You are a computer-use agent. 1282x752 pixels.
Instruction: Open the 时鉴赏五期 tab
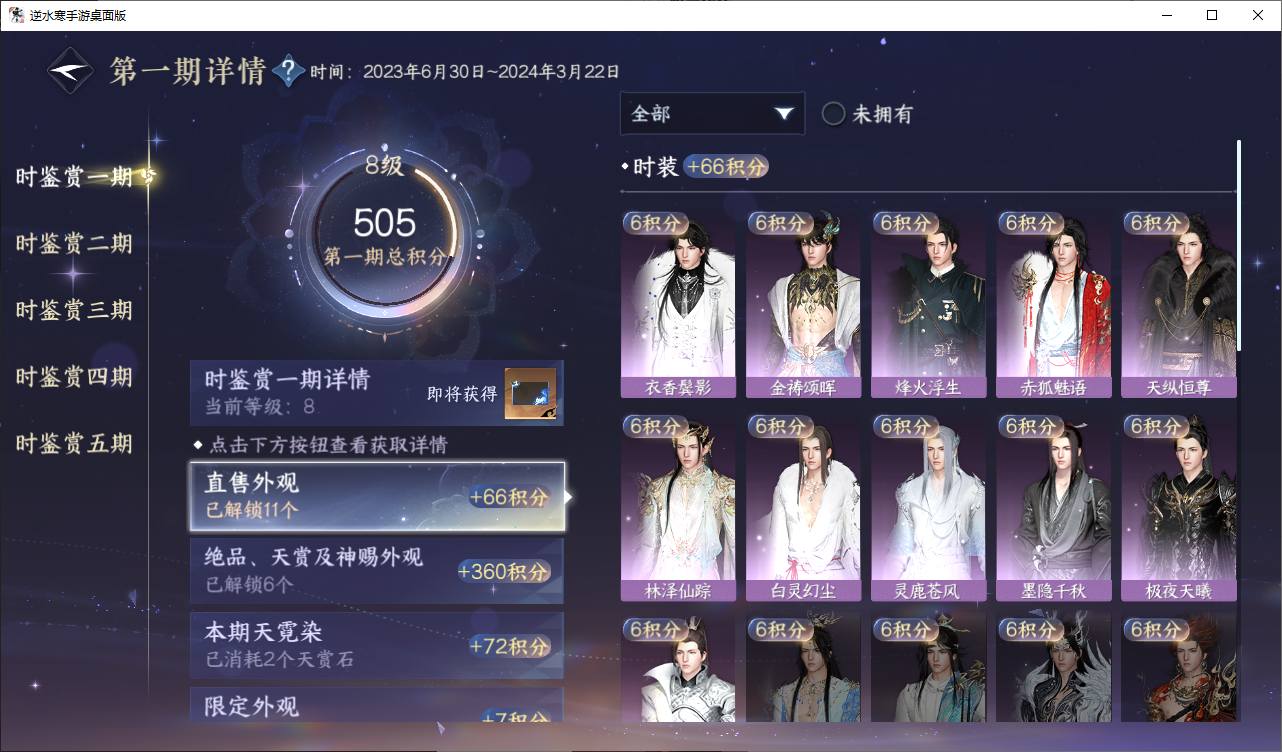pyautogui.click(x=74, y=444)
